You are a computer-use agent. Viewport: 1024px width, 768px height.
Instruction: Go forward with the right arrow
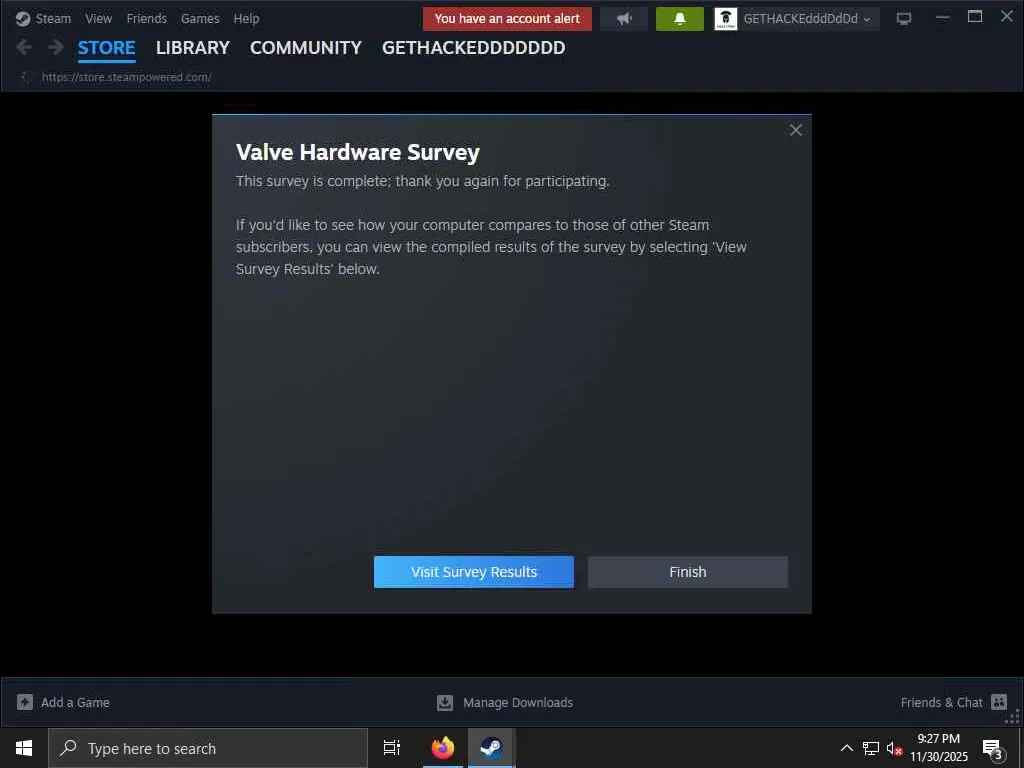point(56,47)
